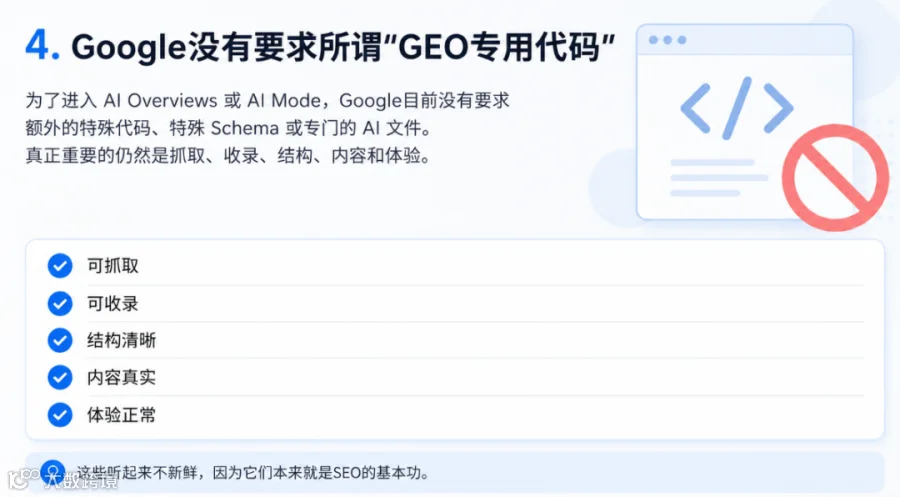
Task: Click the browser window illustration thumbnail
Action: (745, 122)
